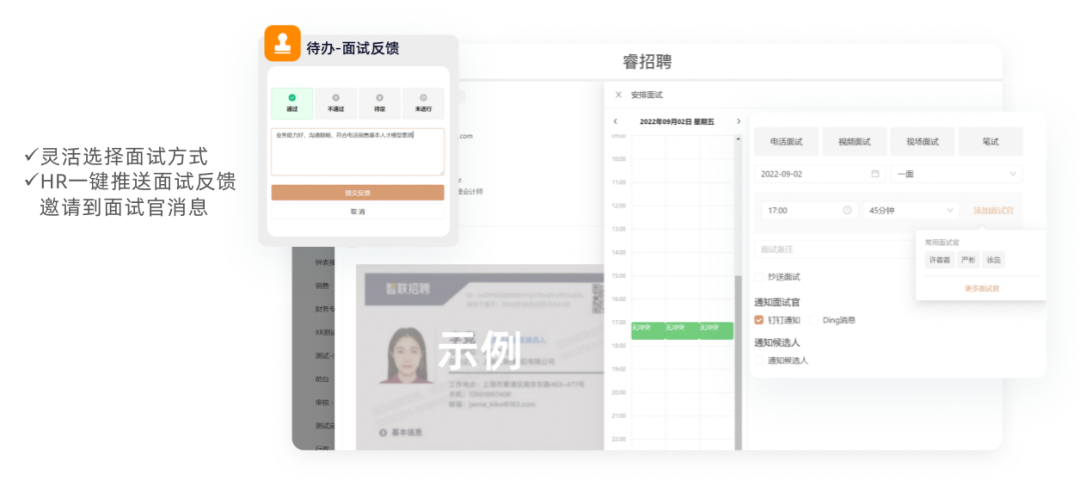The height and width of the screenshot is (480, 1080).
Task: Select the 不通过 feedback option
Action: [x=335, y=103]
